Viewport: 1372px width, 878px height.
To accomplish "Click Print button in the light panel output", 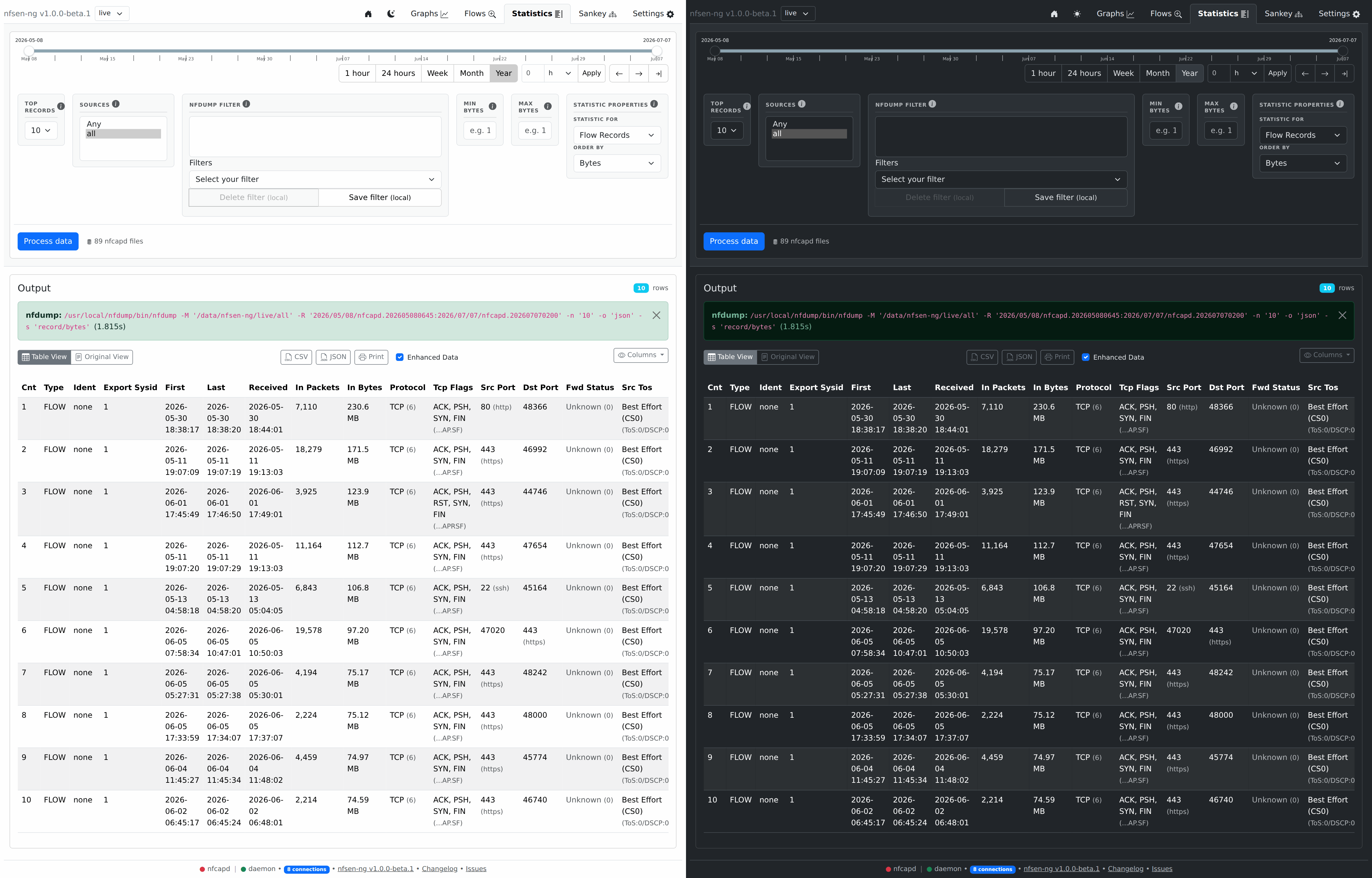I will pos(371,357).
